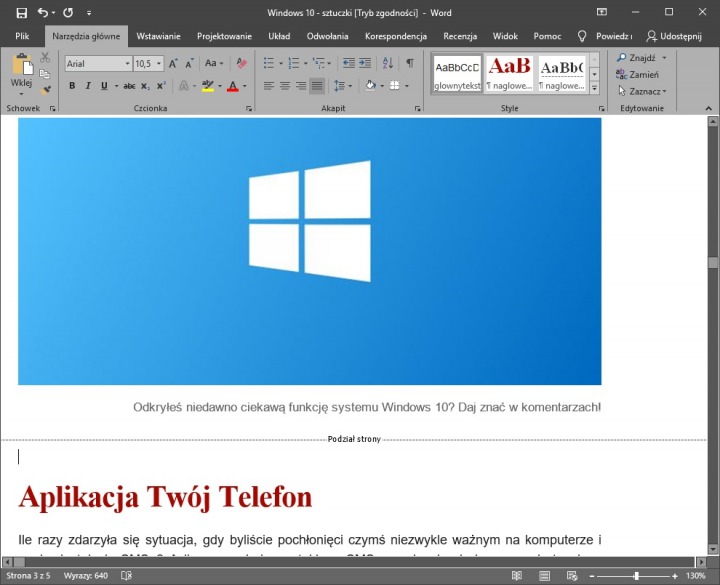Open the font color dropdown arrow

245,86
